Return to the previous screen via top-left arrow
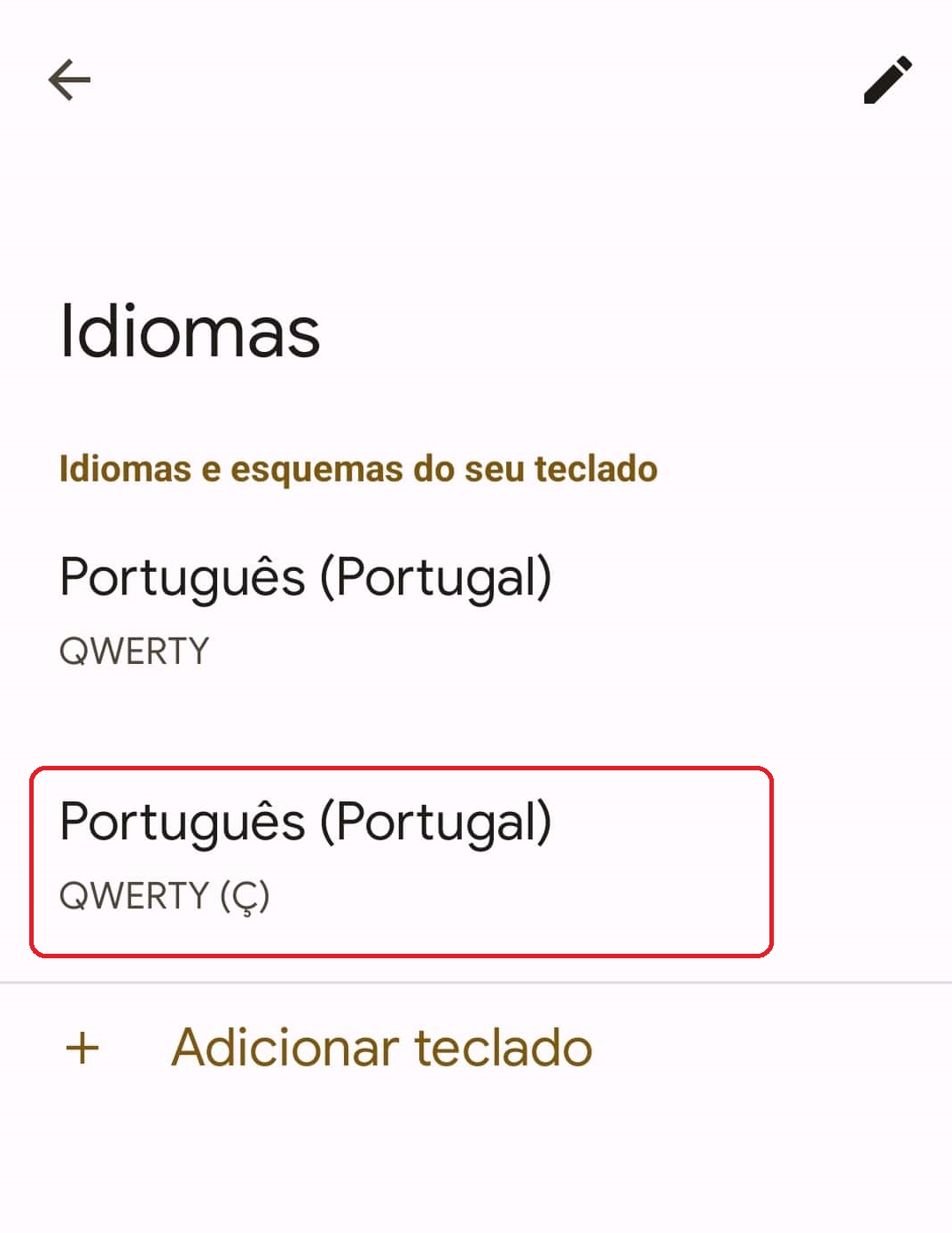Screen dimensions: 952x1233 [x=69, y=81]
